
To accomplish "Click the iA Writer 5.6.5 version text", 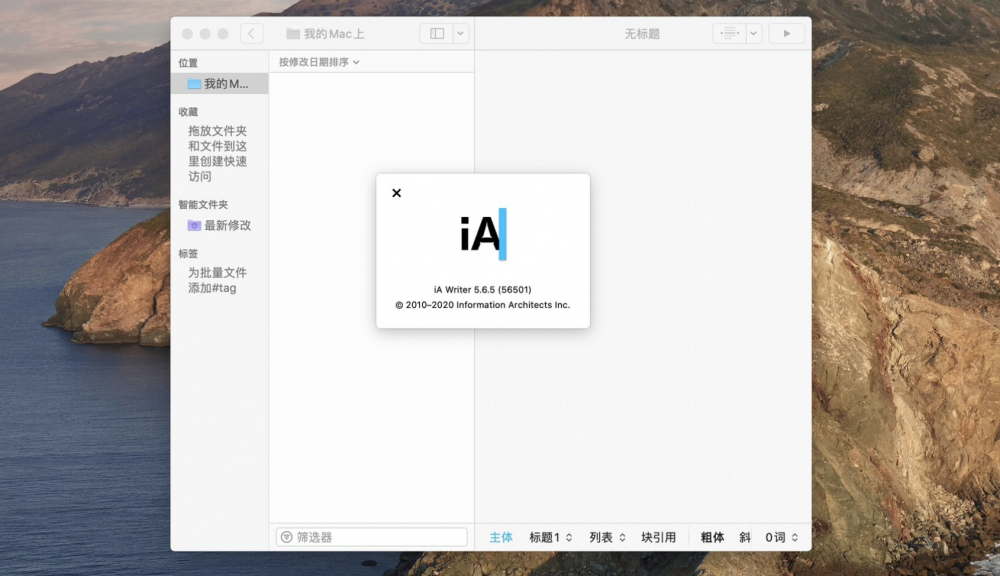I will (x=483, y=290).
